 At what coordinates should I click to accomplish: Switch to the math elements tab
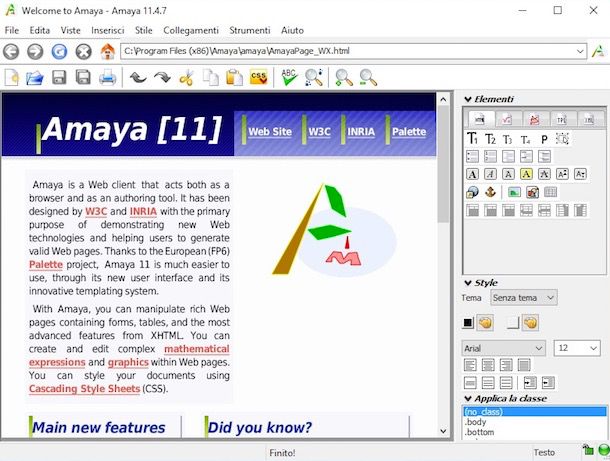(507, 119)
